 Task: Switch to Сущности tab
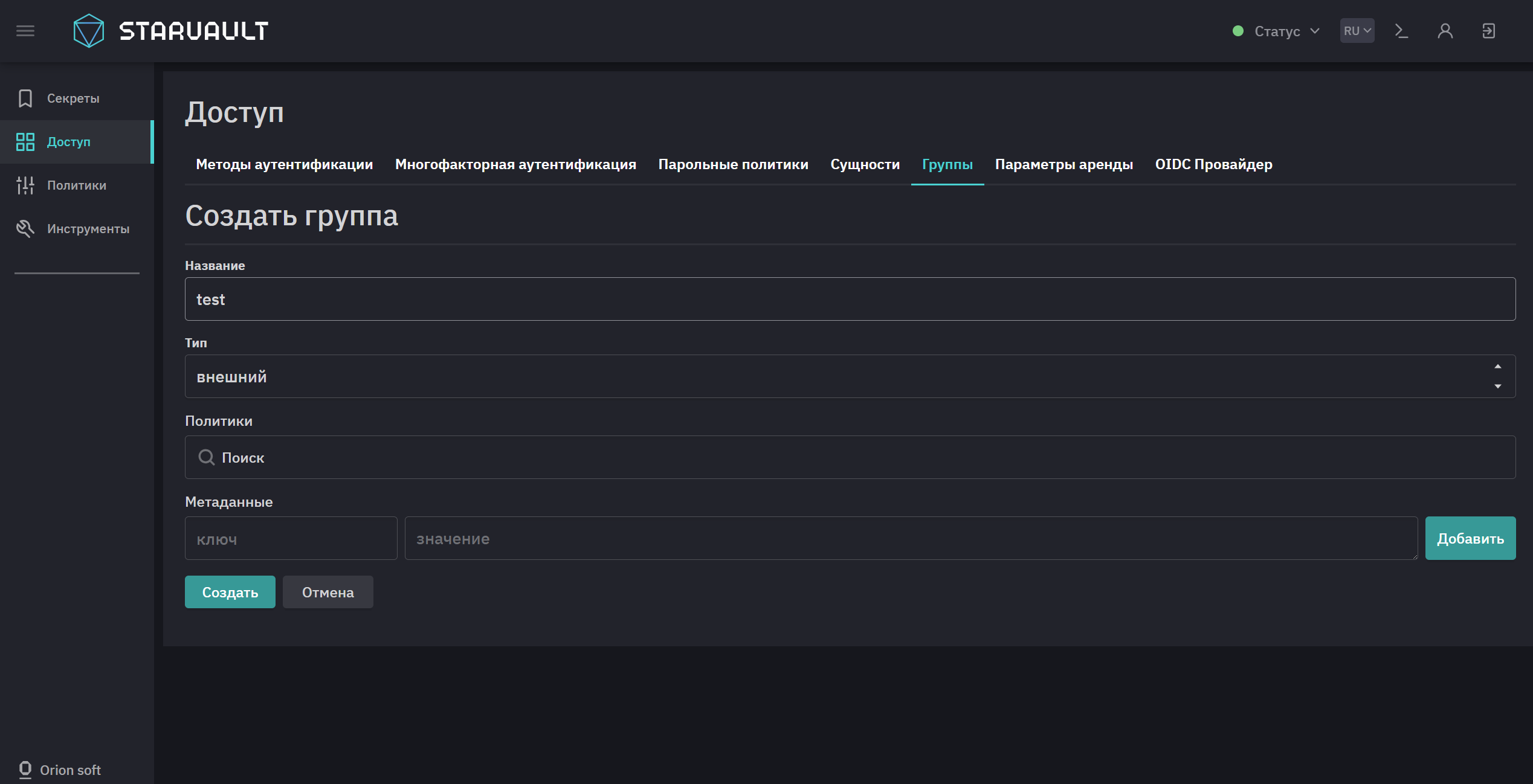865,164
